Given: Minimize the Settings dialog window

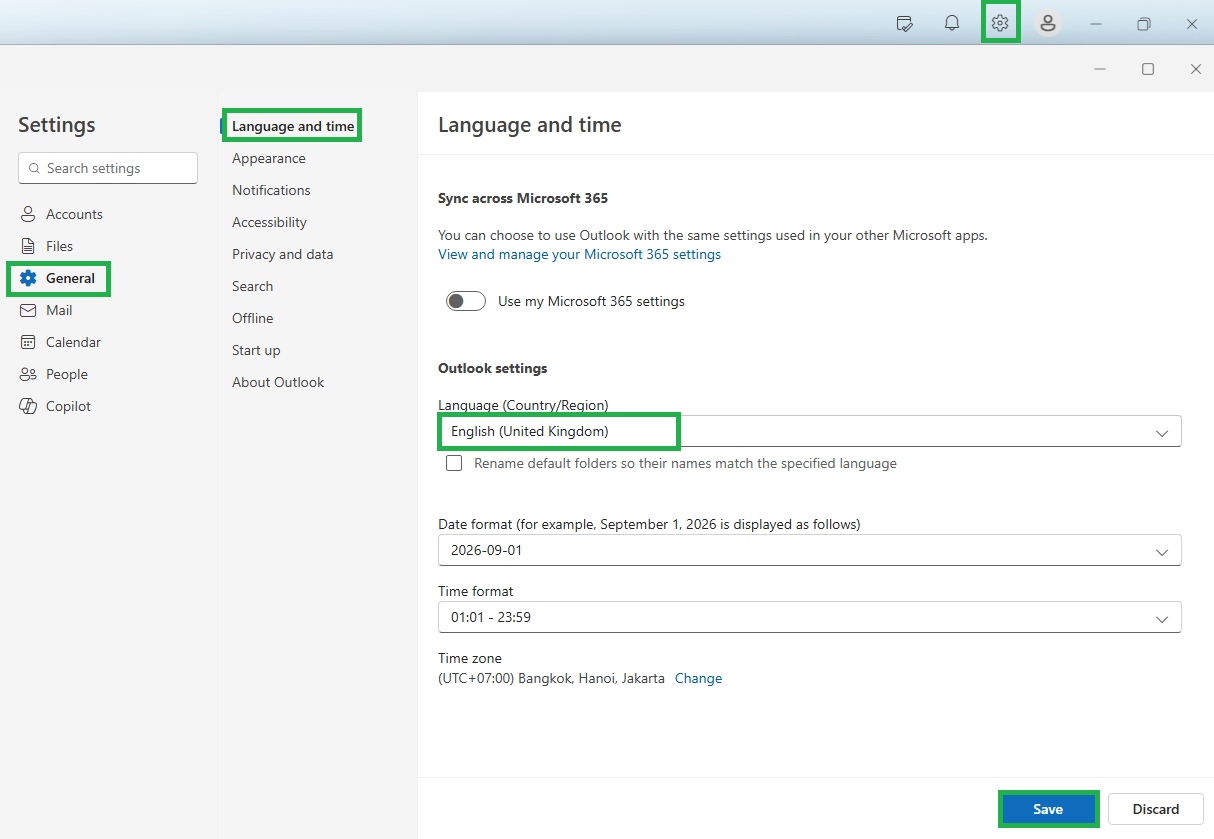Looking at the screenshot, I should (x=1100, y=69).
